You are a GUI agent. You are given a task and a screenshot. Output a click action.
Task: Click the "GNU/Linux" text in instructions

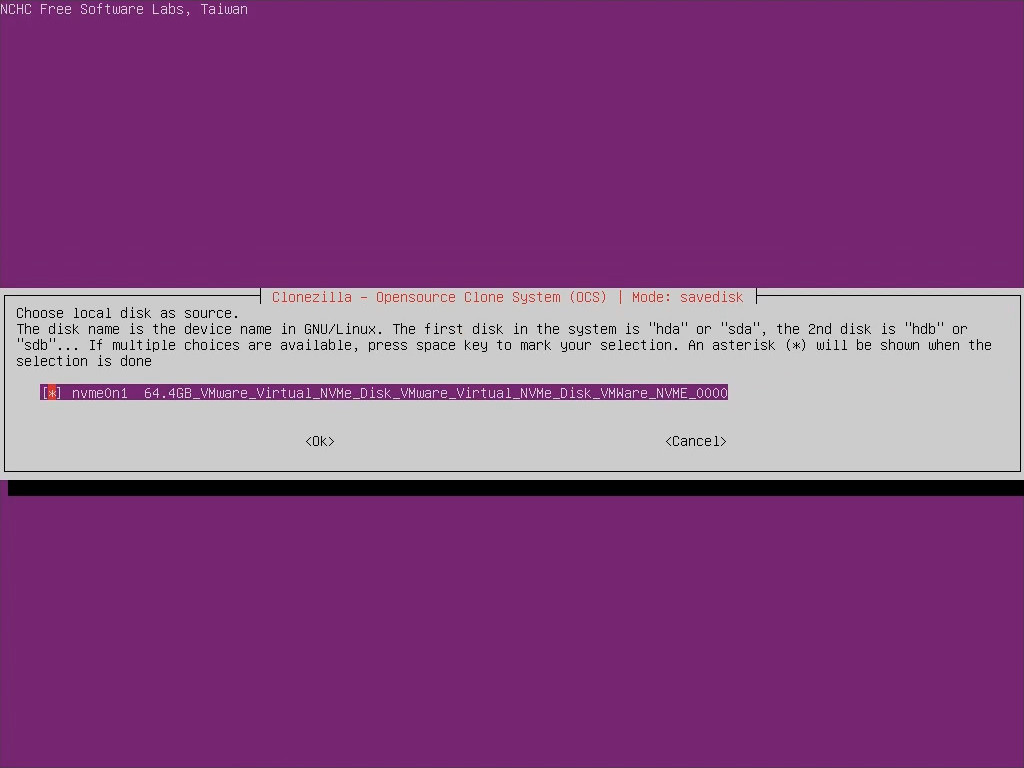(x=339, y=329)
